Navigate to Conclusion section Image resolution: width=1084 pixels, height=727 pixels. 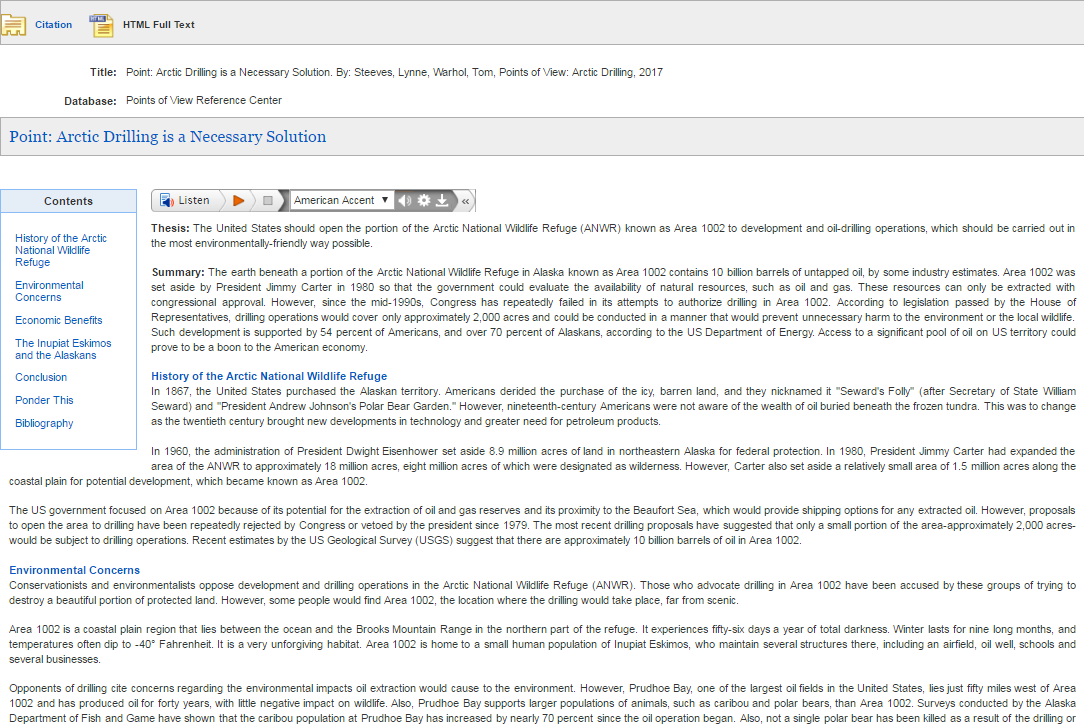point(41,377)
